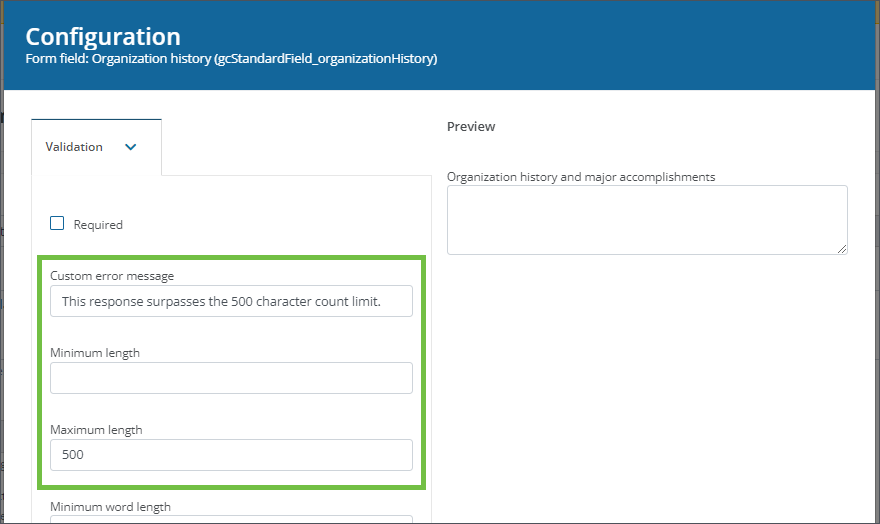The width and height of the screenshot is (880, 524).
Task: Open the Validation tab
Action: (75, 147)
